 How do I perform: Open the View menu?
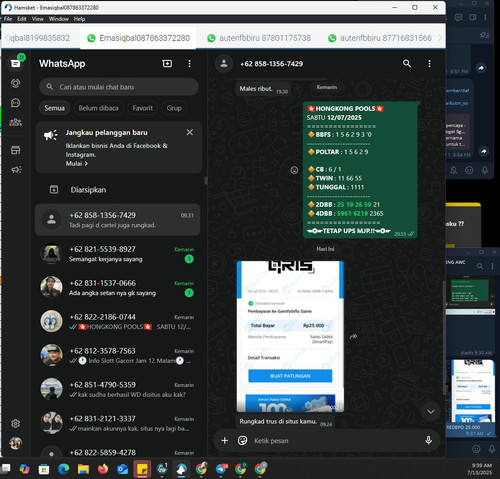pos(38,19)
